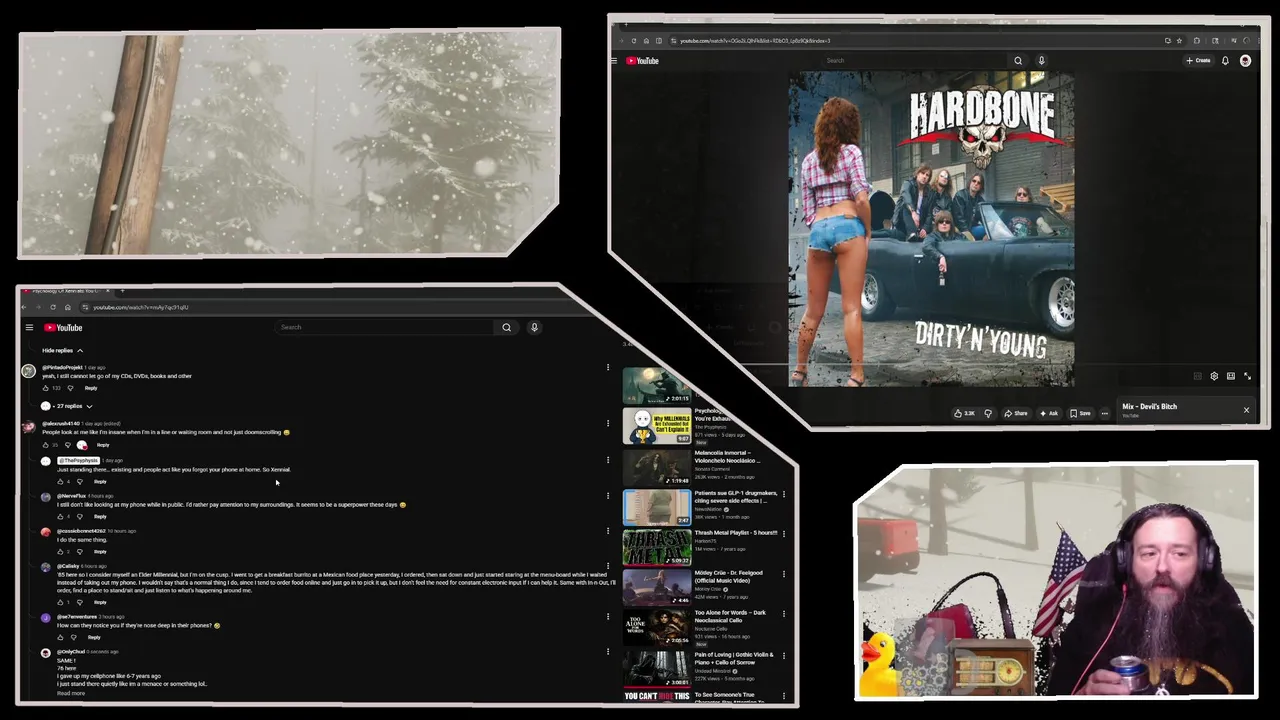
Task: Collapse the Hide replies expander
Action: pos(62,351)
